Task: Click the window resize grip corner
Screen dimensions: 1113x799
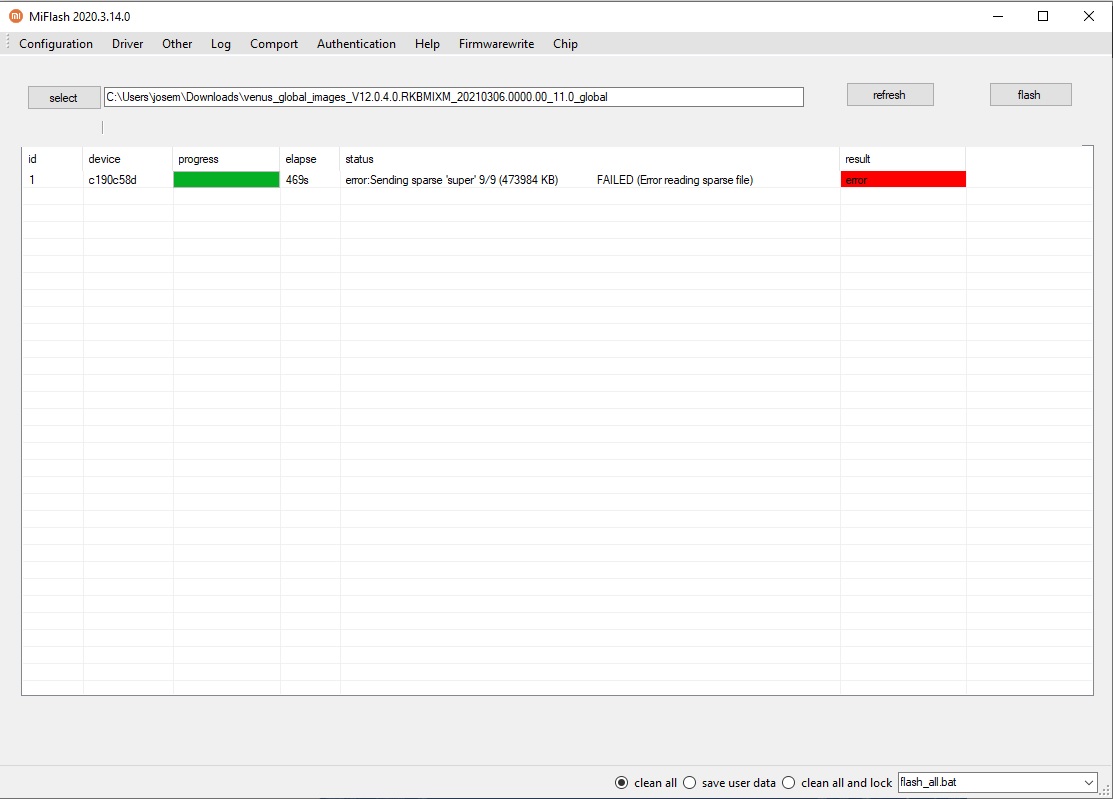Action: tap(1106, 790)
